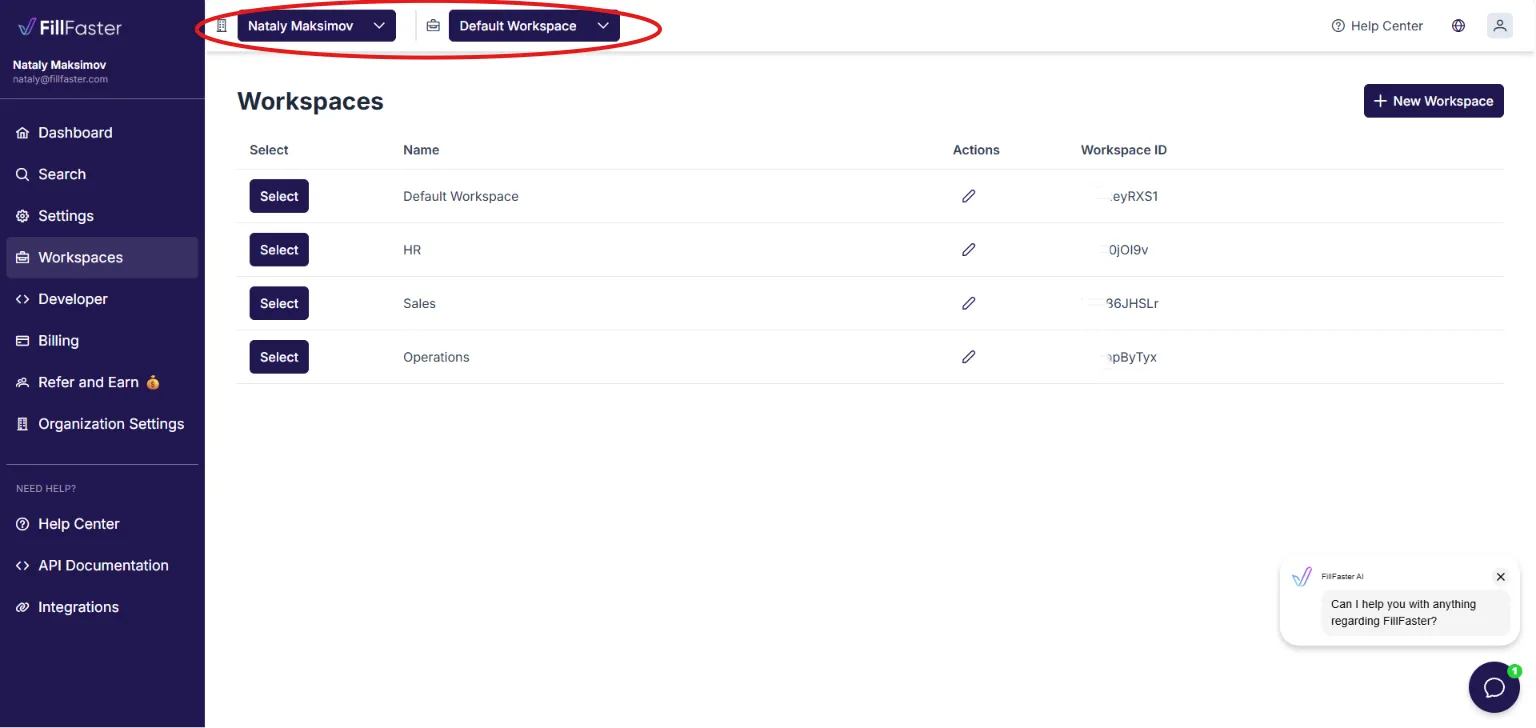Open the language globe icon

(1458, 26)
